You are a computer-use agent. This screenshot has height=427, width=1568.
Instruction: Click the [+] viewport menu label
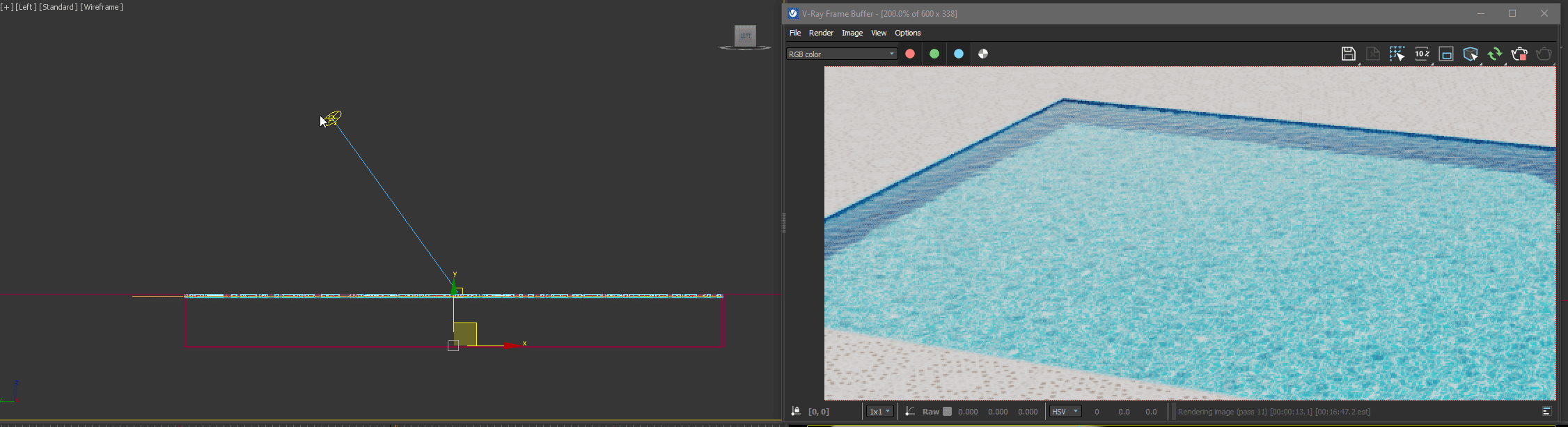[7, 7]
